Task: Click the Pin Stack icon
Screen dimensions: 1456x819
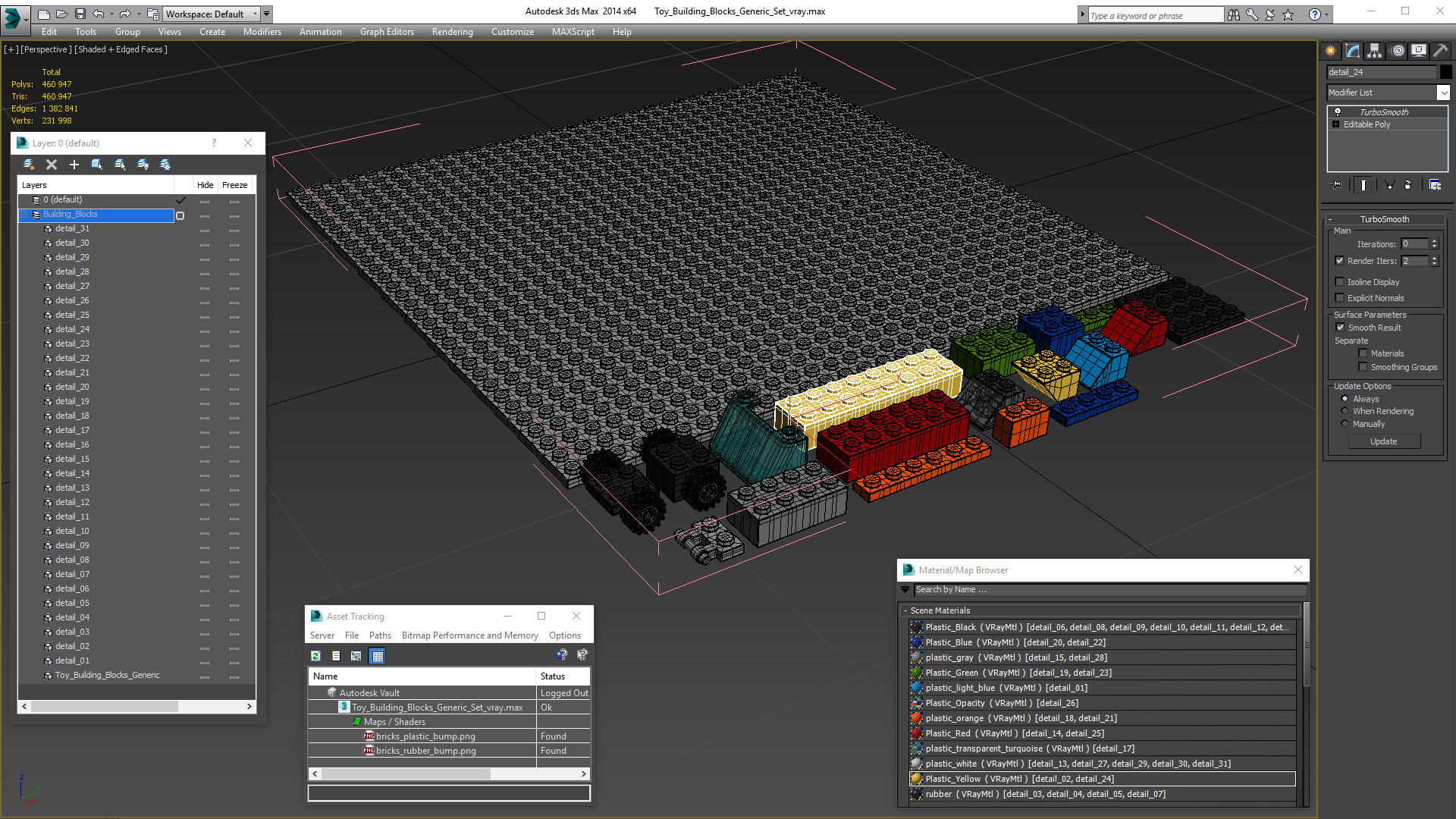Action: coord(1337,184)
